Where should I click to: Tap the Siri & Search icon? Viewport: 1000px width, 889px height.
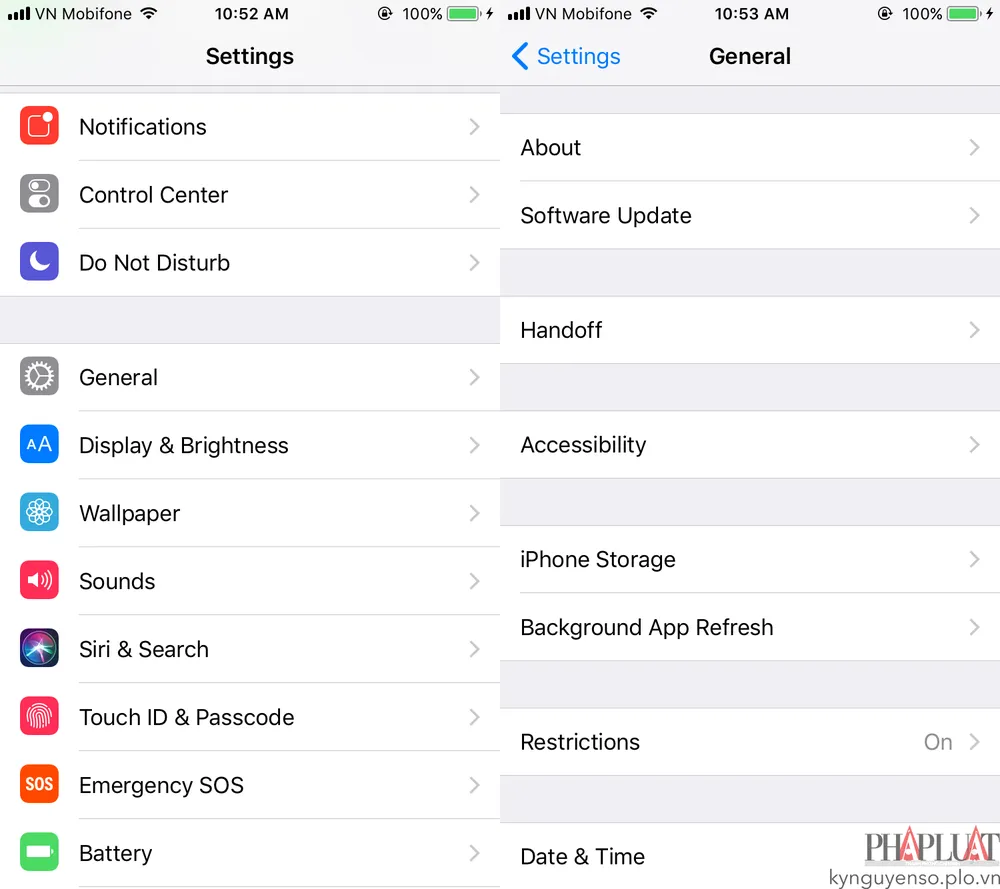point(39,648)
